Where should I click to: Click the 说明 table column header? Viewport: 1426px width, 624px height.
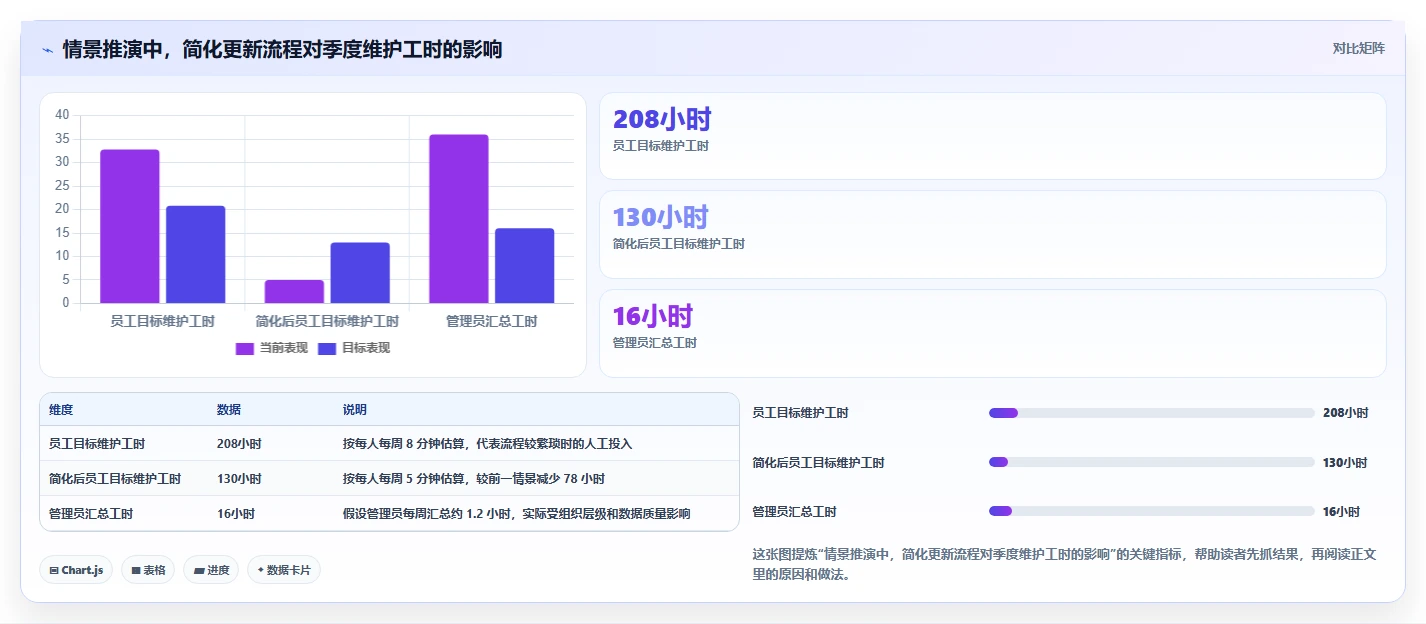355,410
